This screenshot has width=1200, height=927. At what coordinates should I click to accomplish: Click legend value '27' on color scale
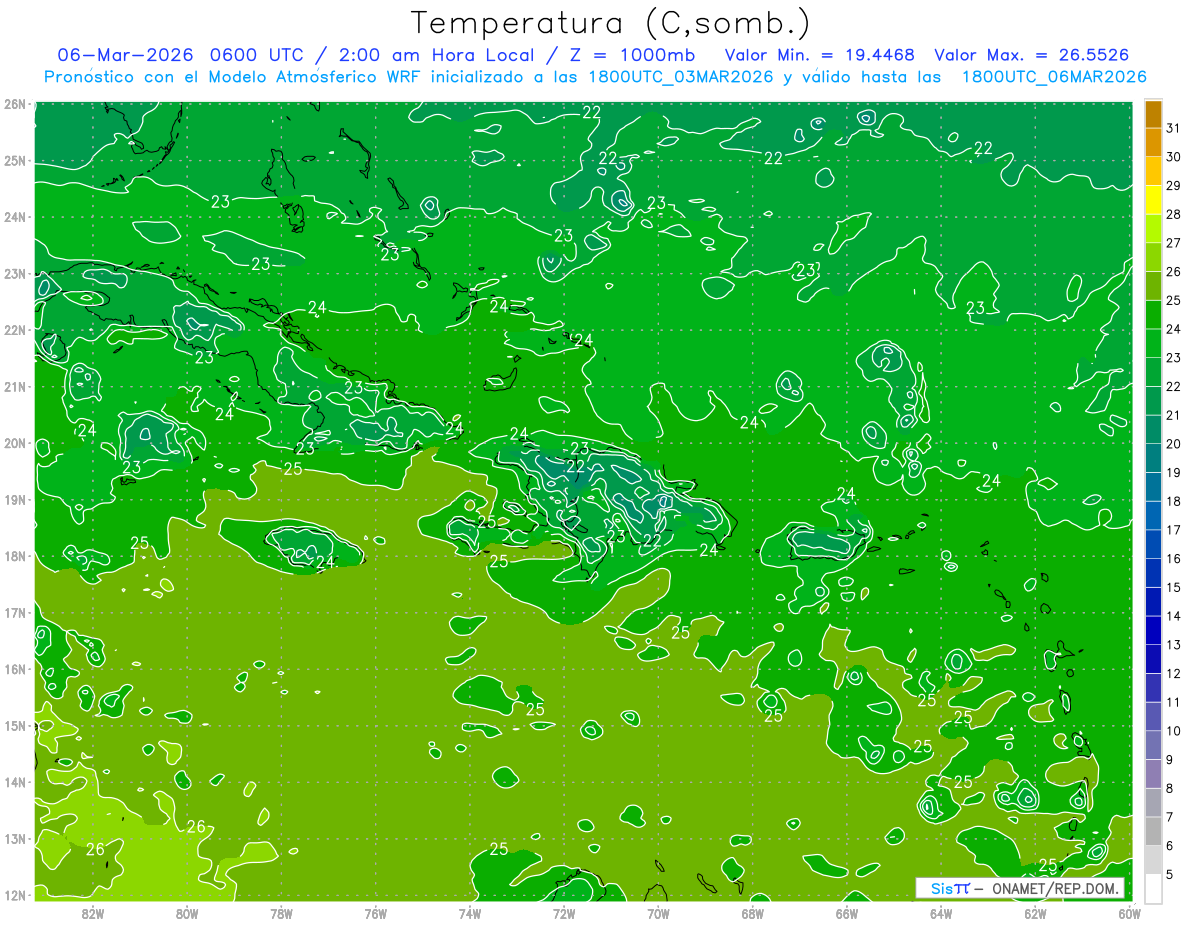1173,243
